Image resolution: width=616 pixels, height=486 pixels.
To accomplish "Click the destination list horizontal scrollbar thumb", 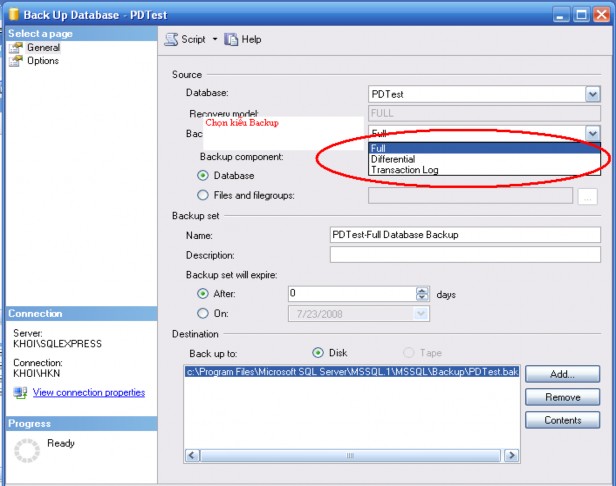I will (x=350, y=455).
